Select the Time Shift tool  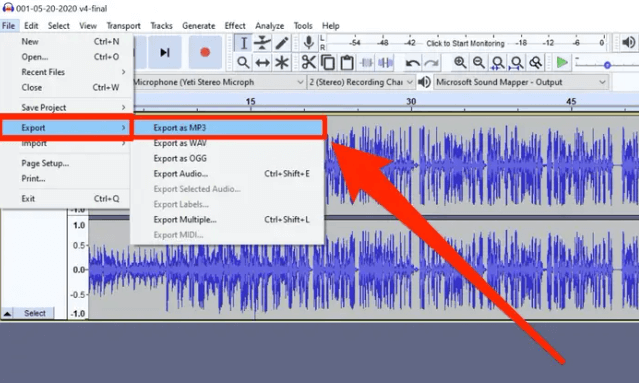[262, 63]
